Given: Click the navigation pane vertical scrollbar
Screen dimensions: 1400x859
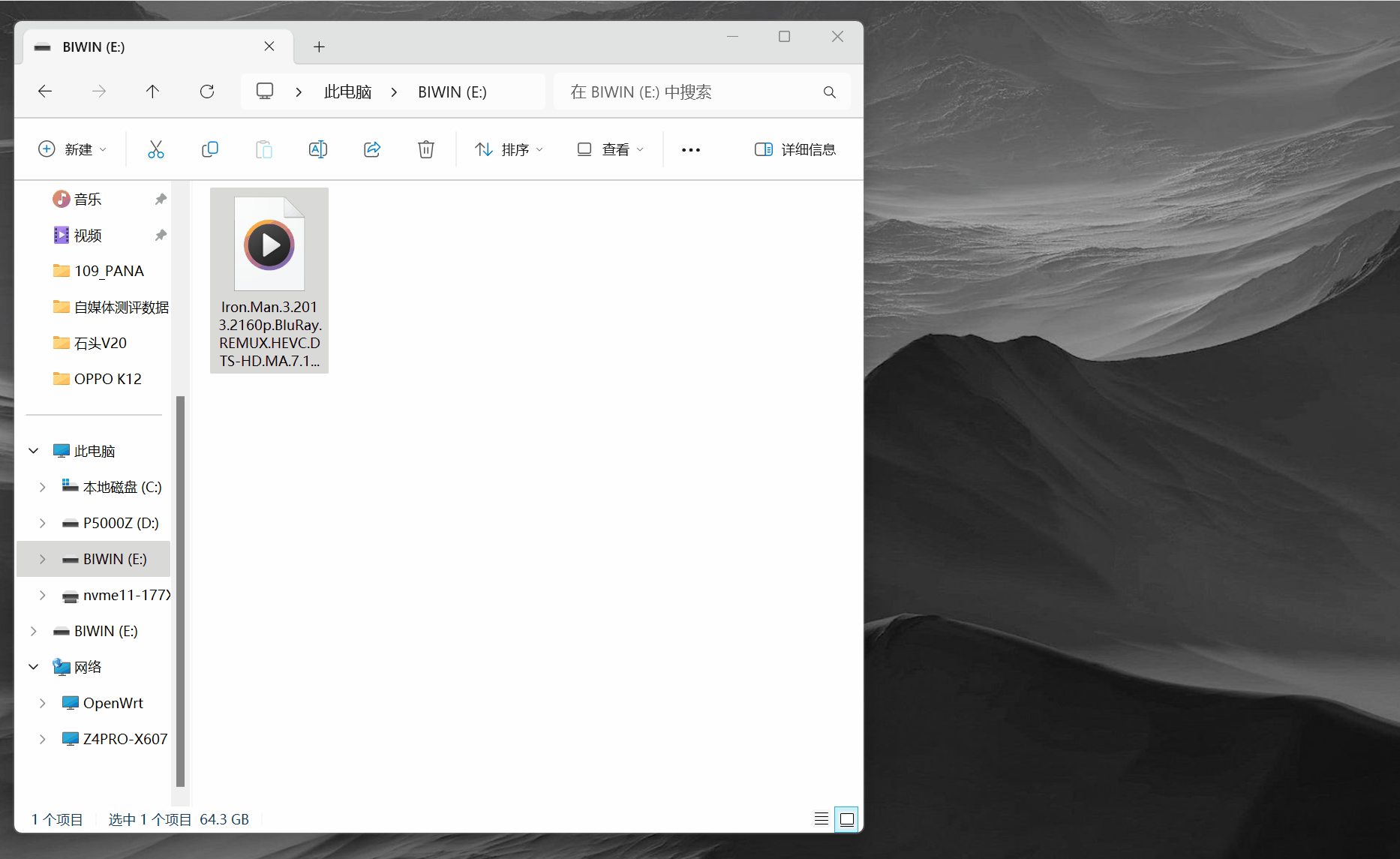Looking at the screenshot, I should click(x=180, y=590).
